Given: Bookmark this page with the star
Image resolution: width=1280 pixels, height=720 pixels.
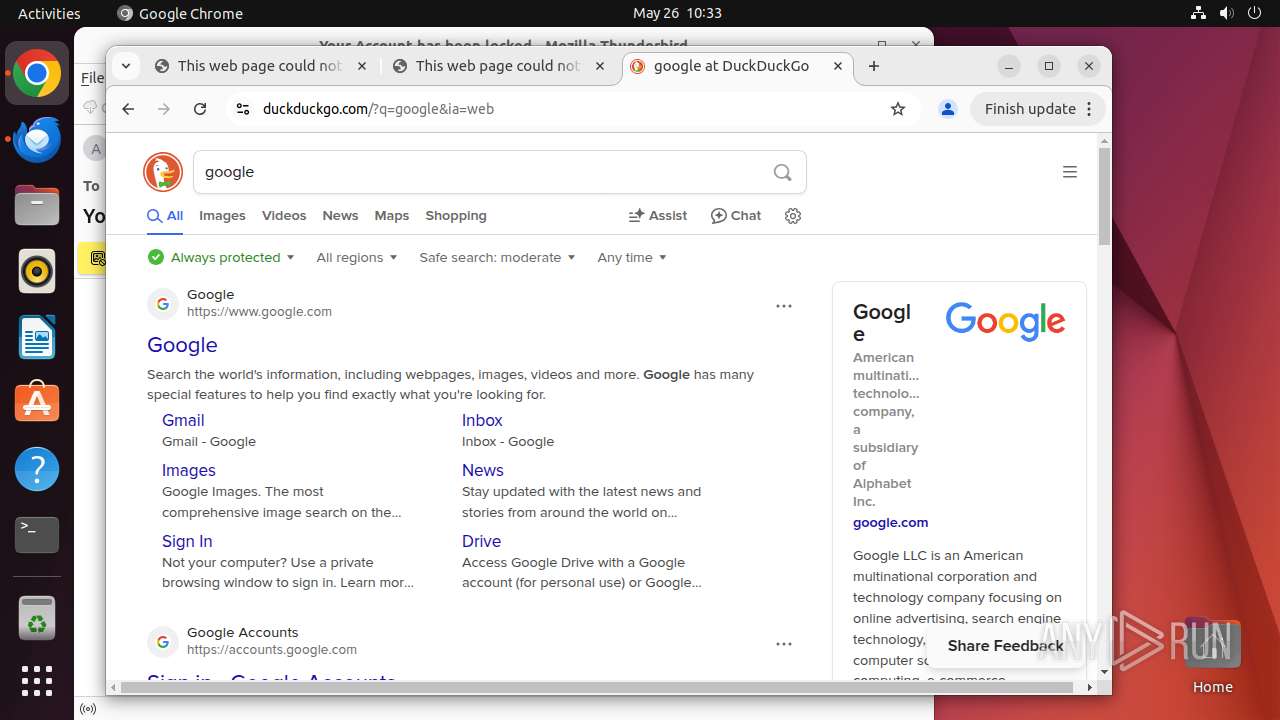Looking at the screenshot, I should point(898,109).
